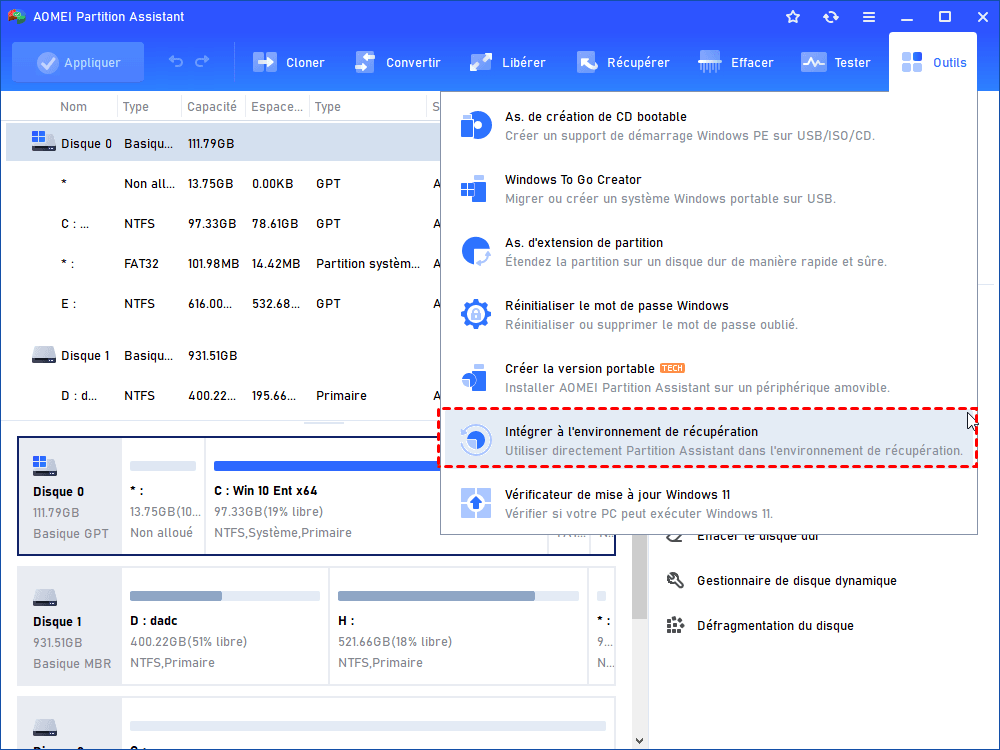Click the AOMEI Partition Assistant logo icon
Viewport: 1000px width, 750px height.
pyautogui.click(x=16, y=17)
